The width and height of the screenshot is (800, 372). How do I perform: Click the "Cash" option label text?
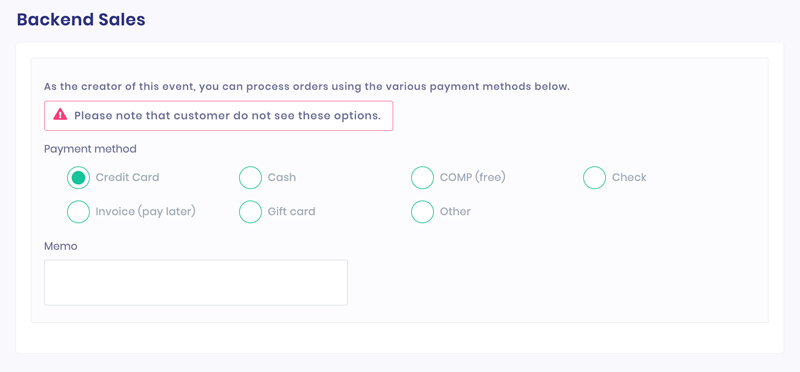pos(282,178)
